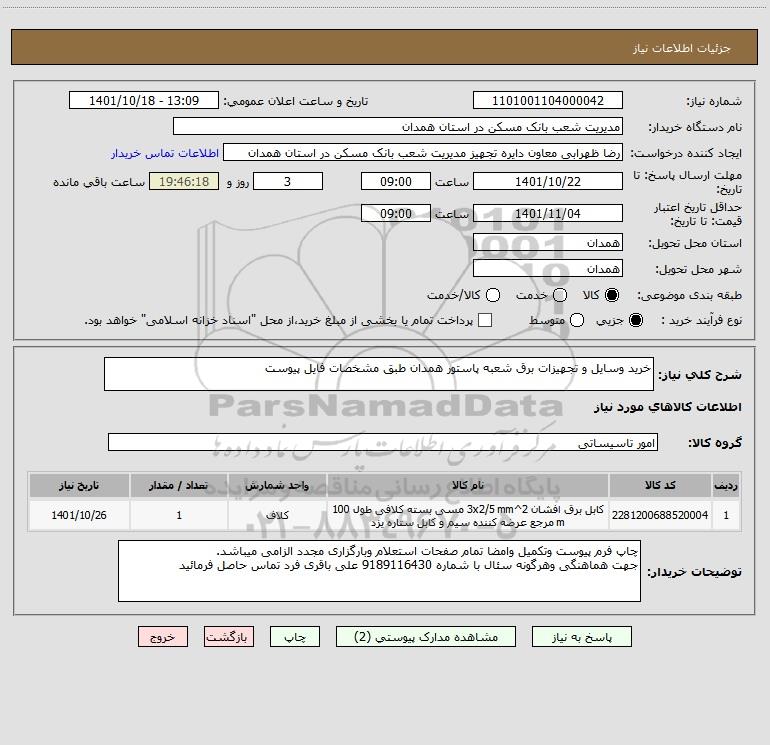The height and width of the screenshot is (745, 770).
Task: Click the جزئیات اطلاعات نیاز header title
Action: pyautogui.click(x=681, y=48)
